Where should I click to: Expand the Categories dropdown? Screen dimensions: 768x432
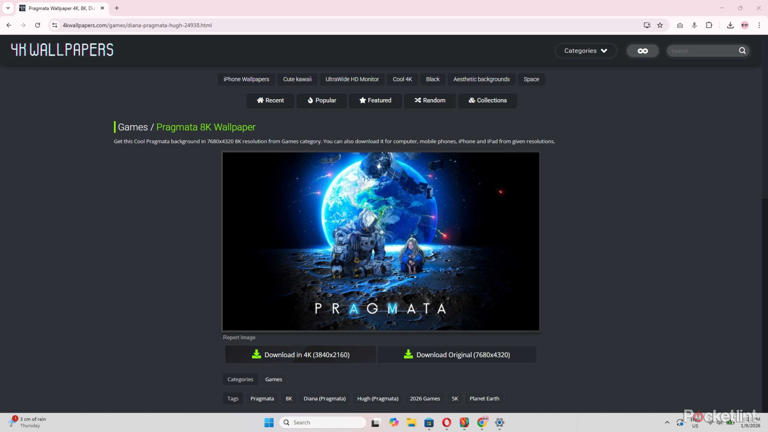tap(585, 50)
